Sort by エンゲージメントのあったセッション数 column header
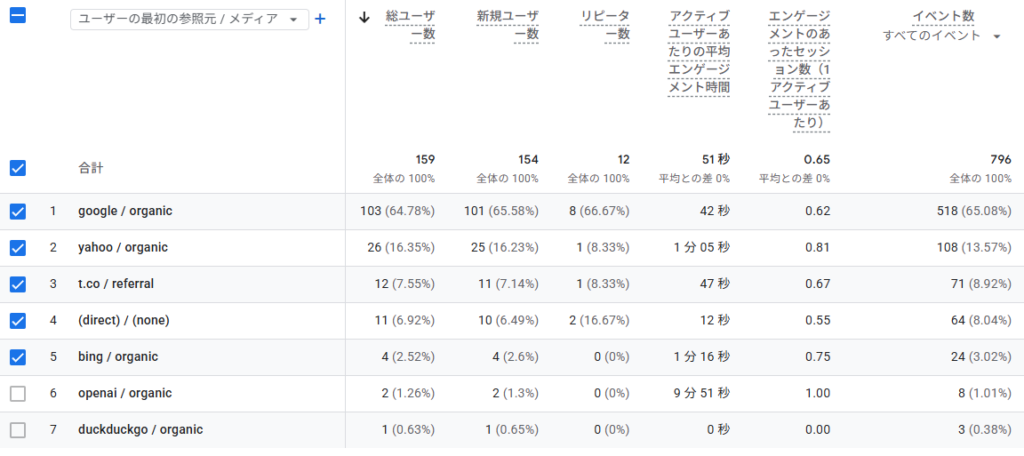 799,69
